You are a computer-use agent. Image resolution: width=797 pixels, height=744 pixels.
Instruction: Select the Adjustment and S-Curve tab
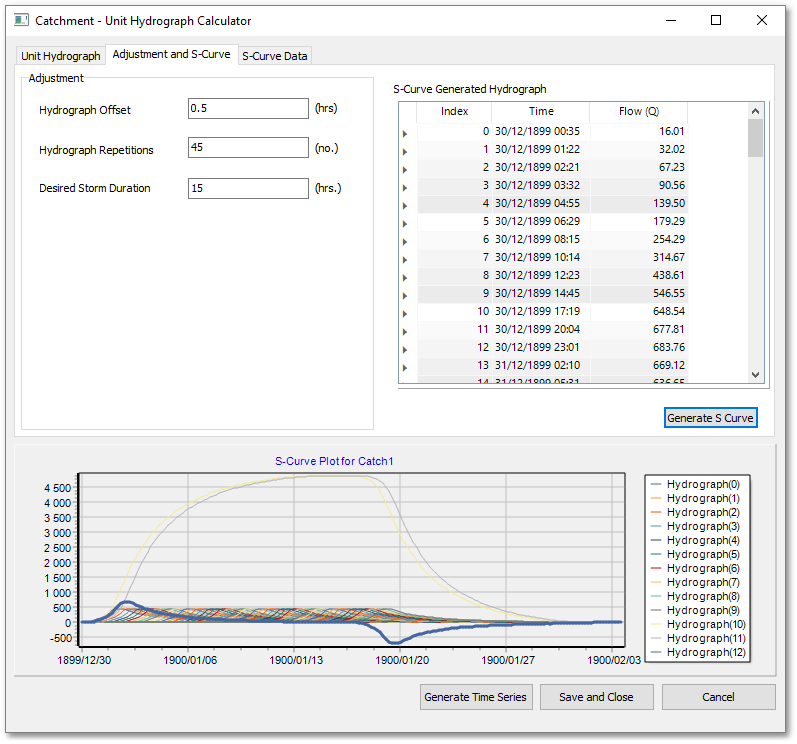tap(171, 54)
